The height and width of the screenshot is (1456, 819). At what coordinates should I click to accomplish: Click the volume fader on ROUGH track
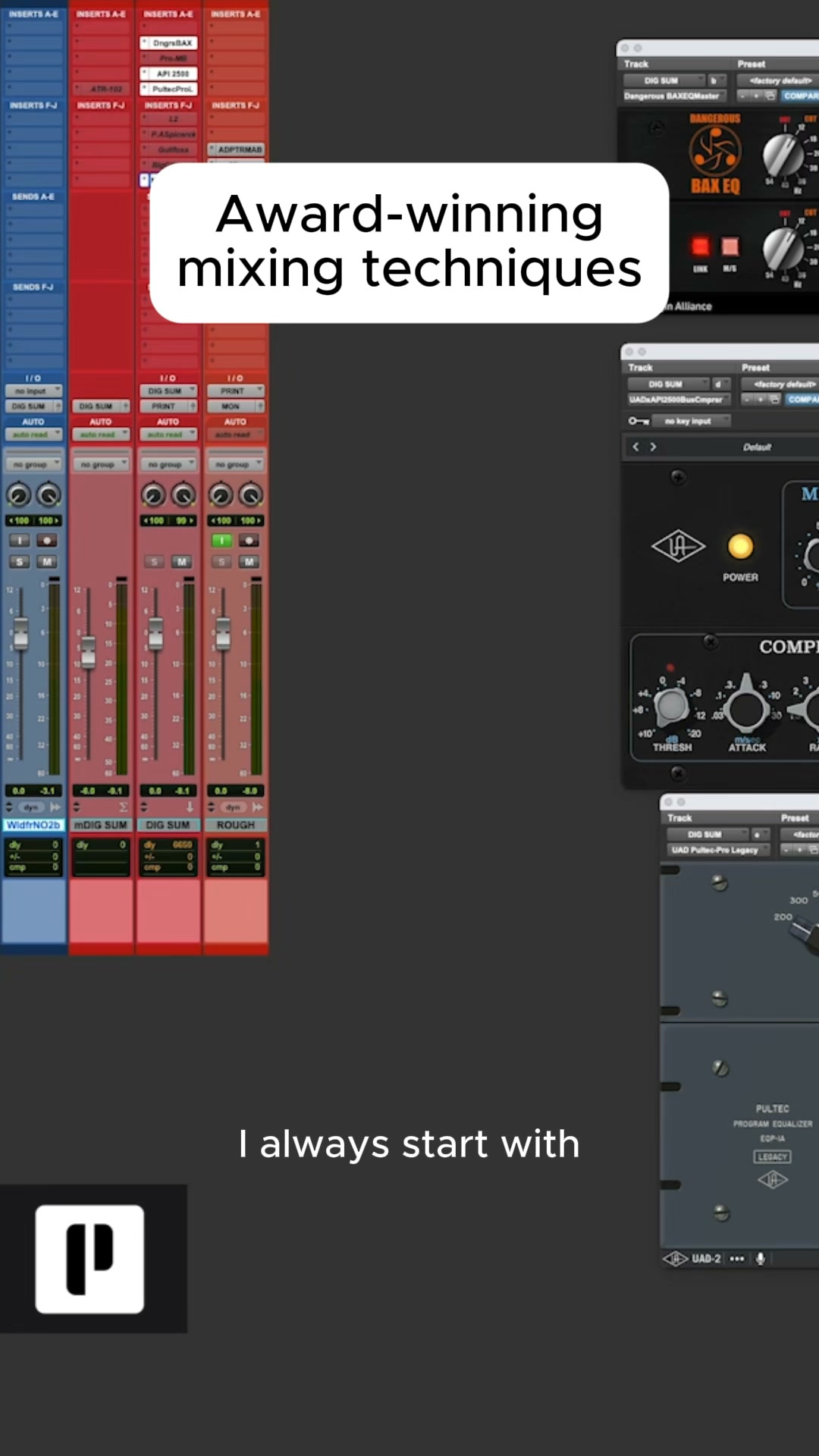point(223,633)
